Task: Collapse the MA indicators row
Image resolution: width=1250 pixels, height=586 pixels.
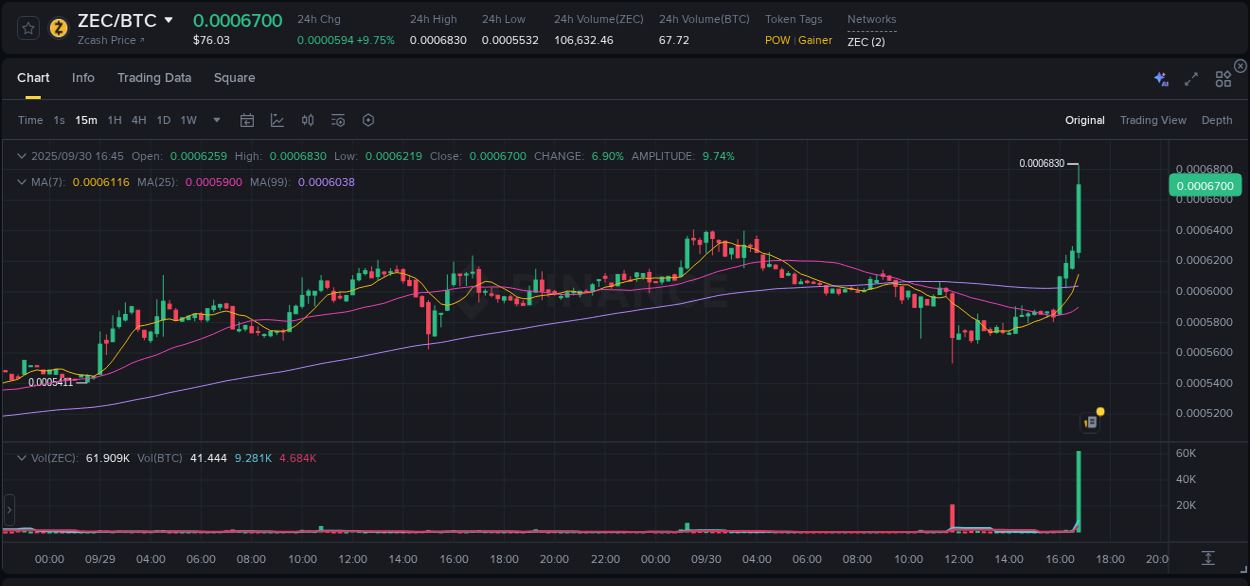Action: pos(22,182)
